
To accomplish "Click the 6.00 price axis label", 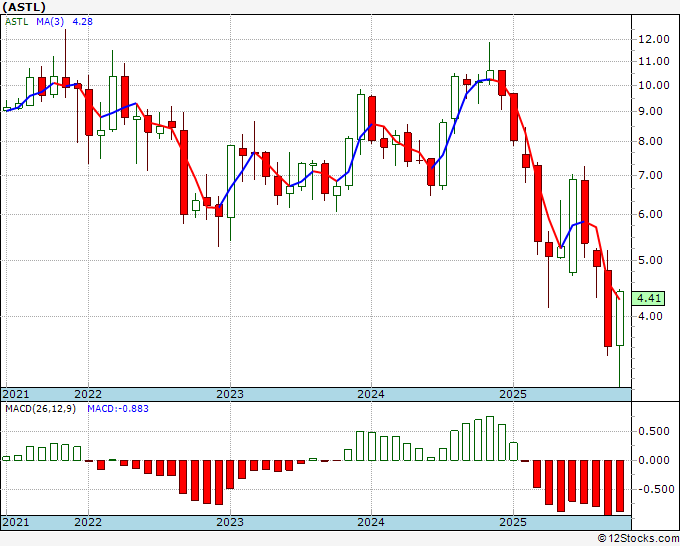I will point(651,214).
